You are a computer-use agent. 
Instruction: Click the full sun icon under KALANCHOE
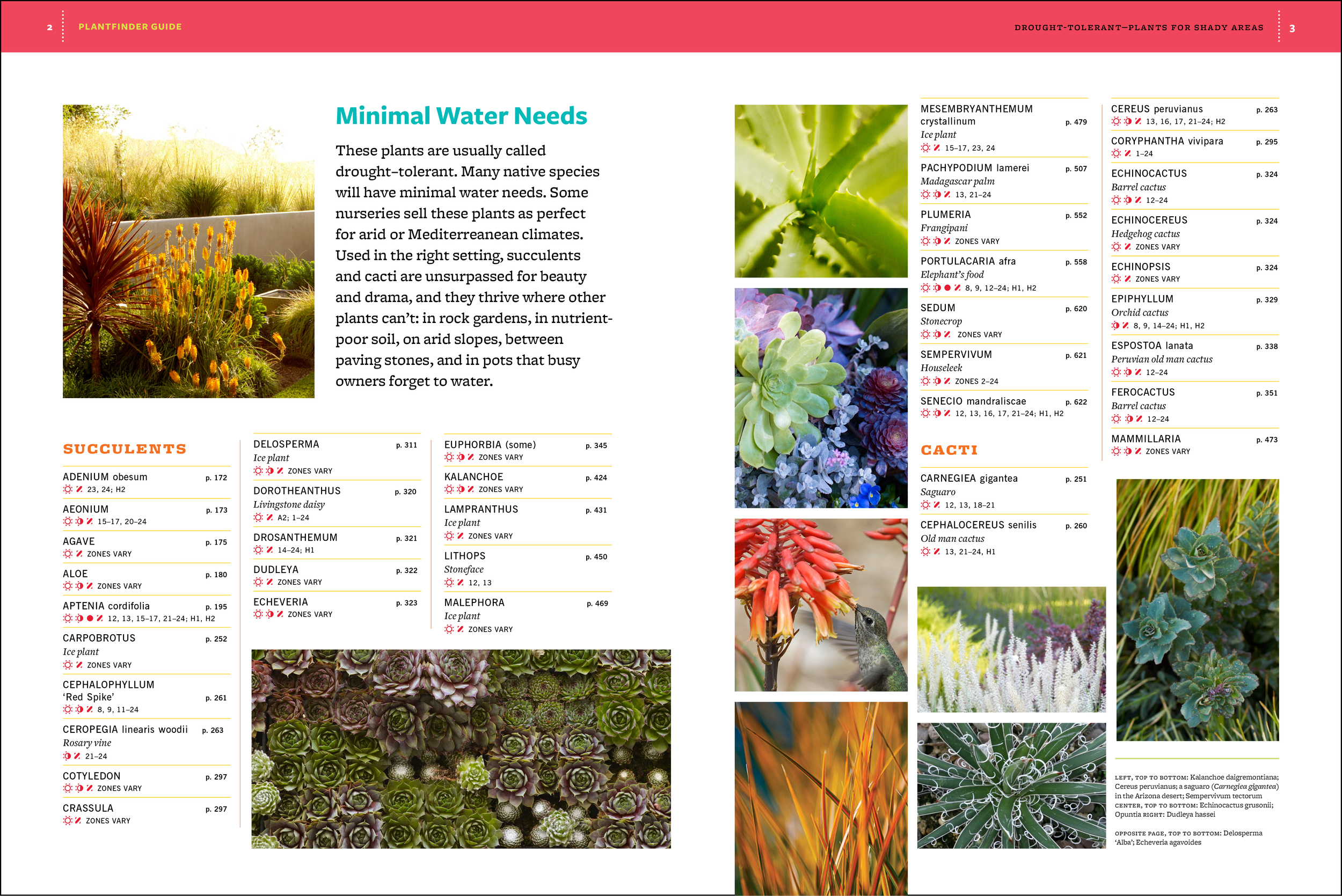(449, 489)
